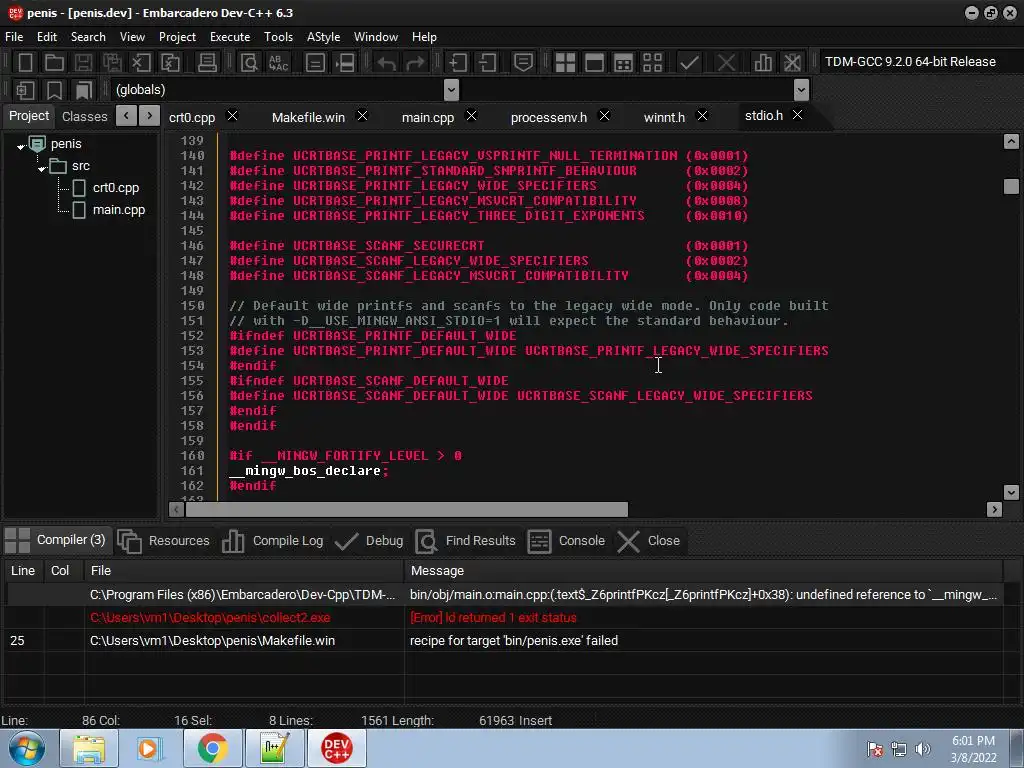
Task: Open the File menu
Action: tap(14, 37)
